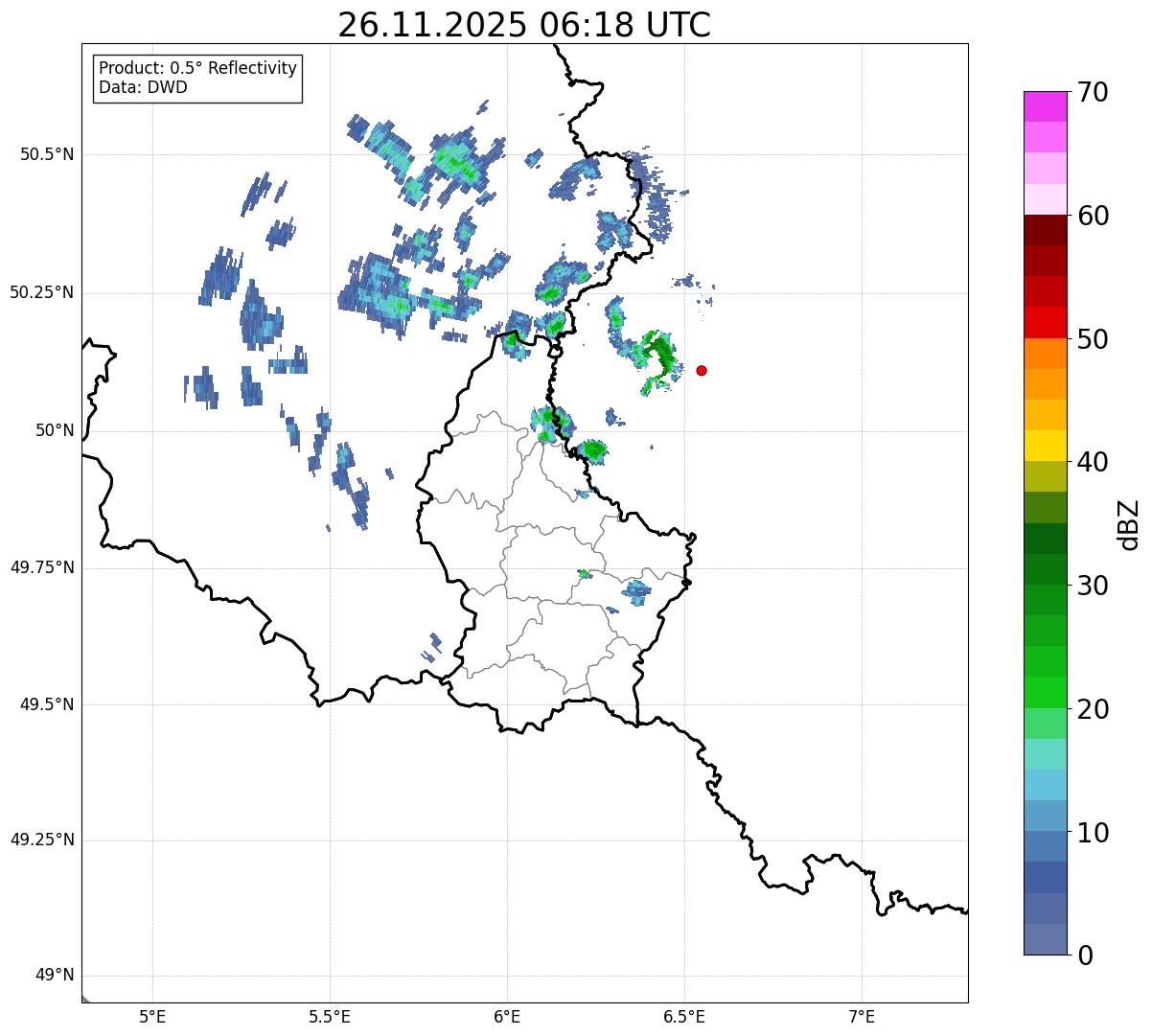Image resolution: width=1152 pixels, height=1036 pixels.
Task: Click the colorbar tick label "60"
Action: pos(1093,216)
